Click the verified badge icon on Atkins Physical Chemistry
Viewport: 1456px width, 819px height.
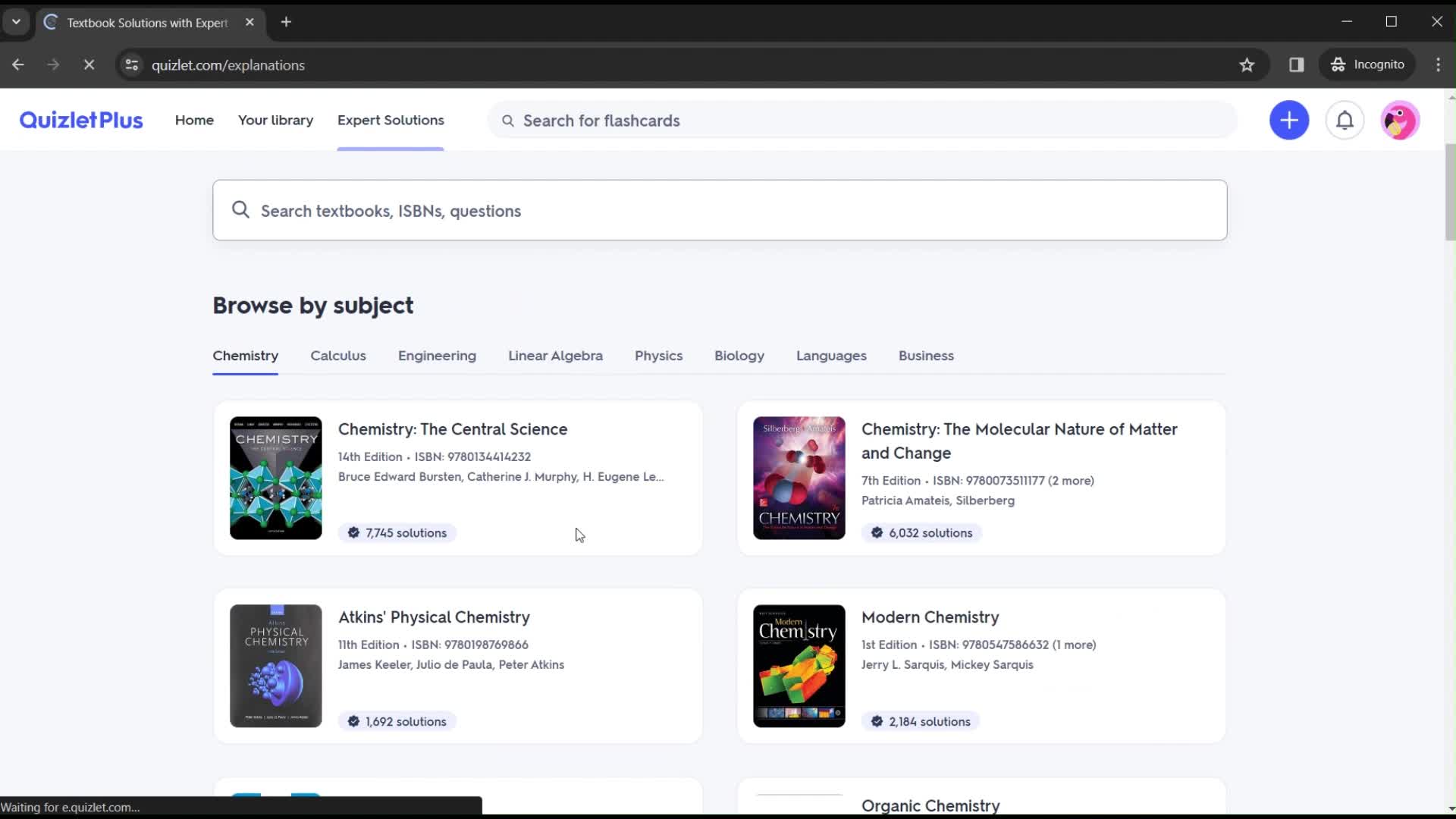click(353, 721)
